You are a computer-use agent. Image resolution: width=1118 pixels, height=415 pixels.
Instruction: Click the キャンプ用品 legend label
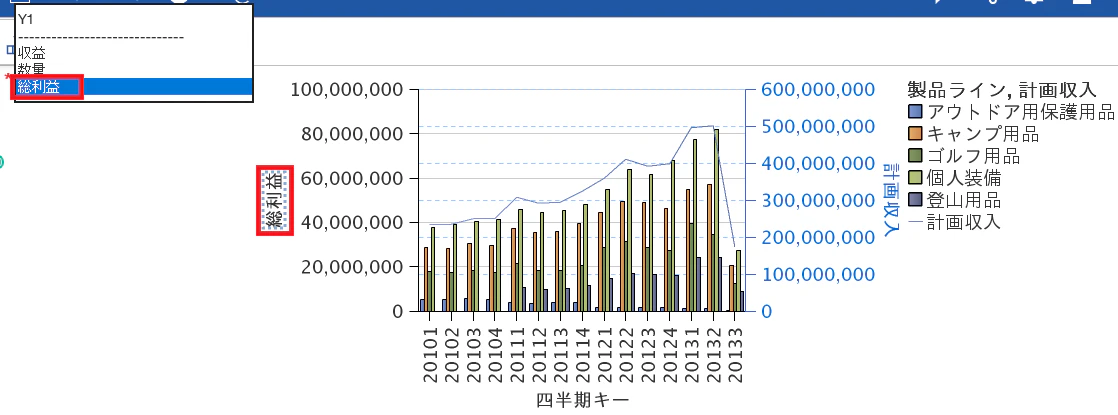(x=983, y=134)
